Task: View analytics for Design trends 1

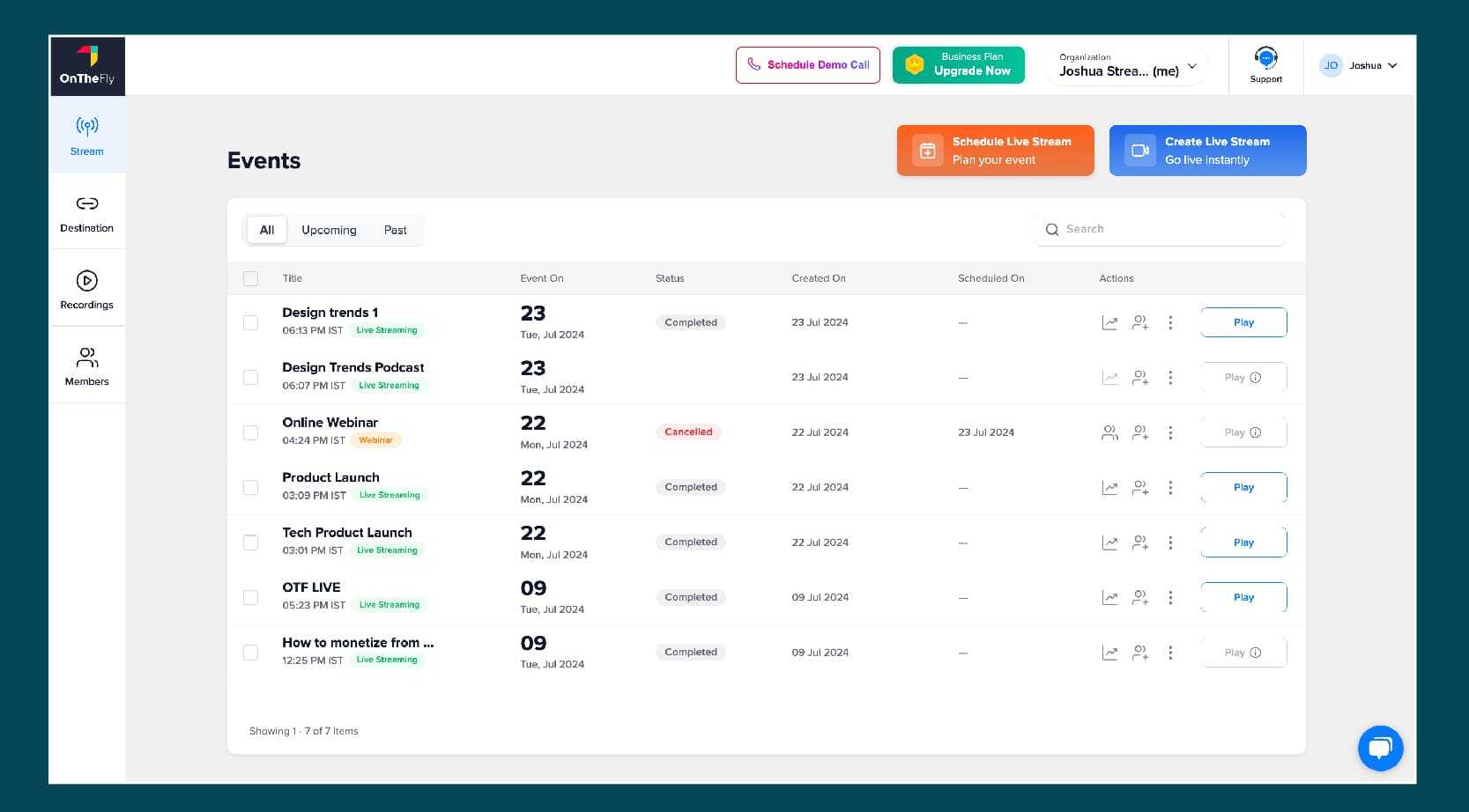Action: click(1109, 323)
